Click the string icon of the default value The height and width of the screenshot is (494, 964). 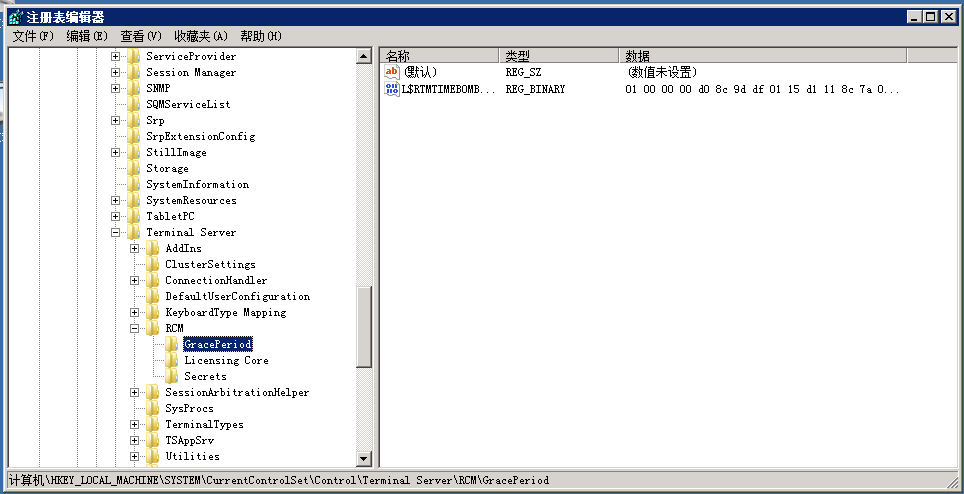392,72
